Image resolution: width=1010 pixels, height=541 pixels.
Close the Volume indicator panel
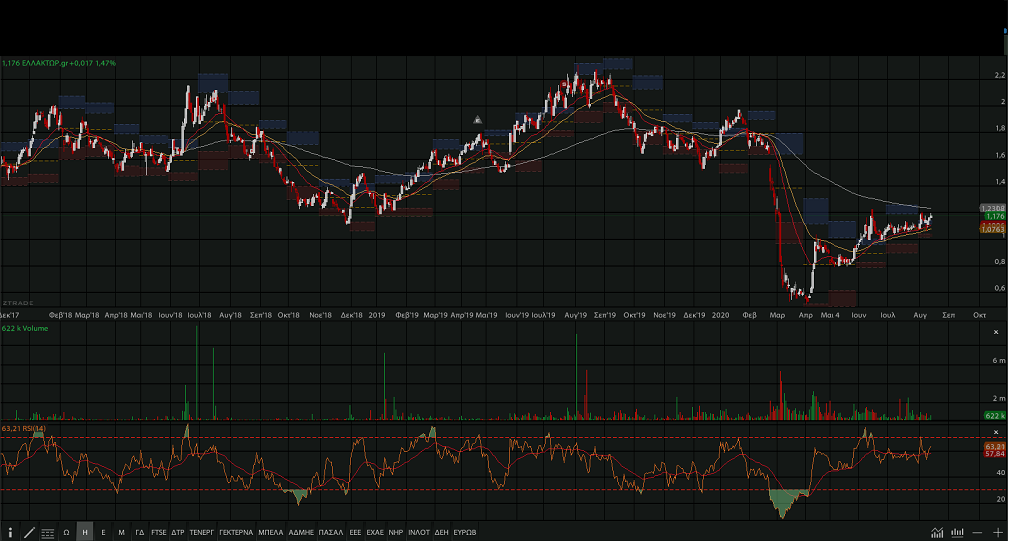pos(995,331)
